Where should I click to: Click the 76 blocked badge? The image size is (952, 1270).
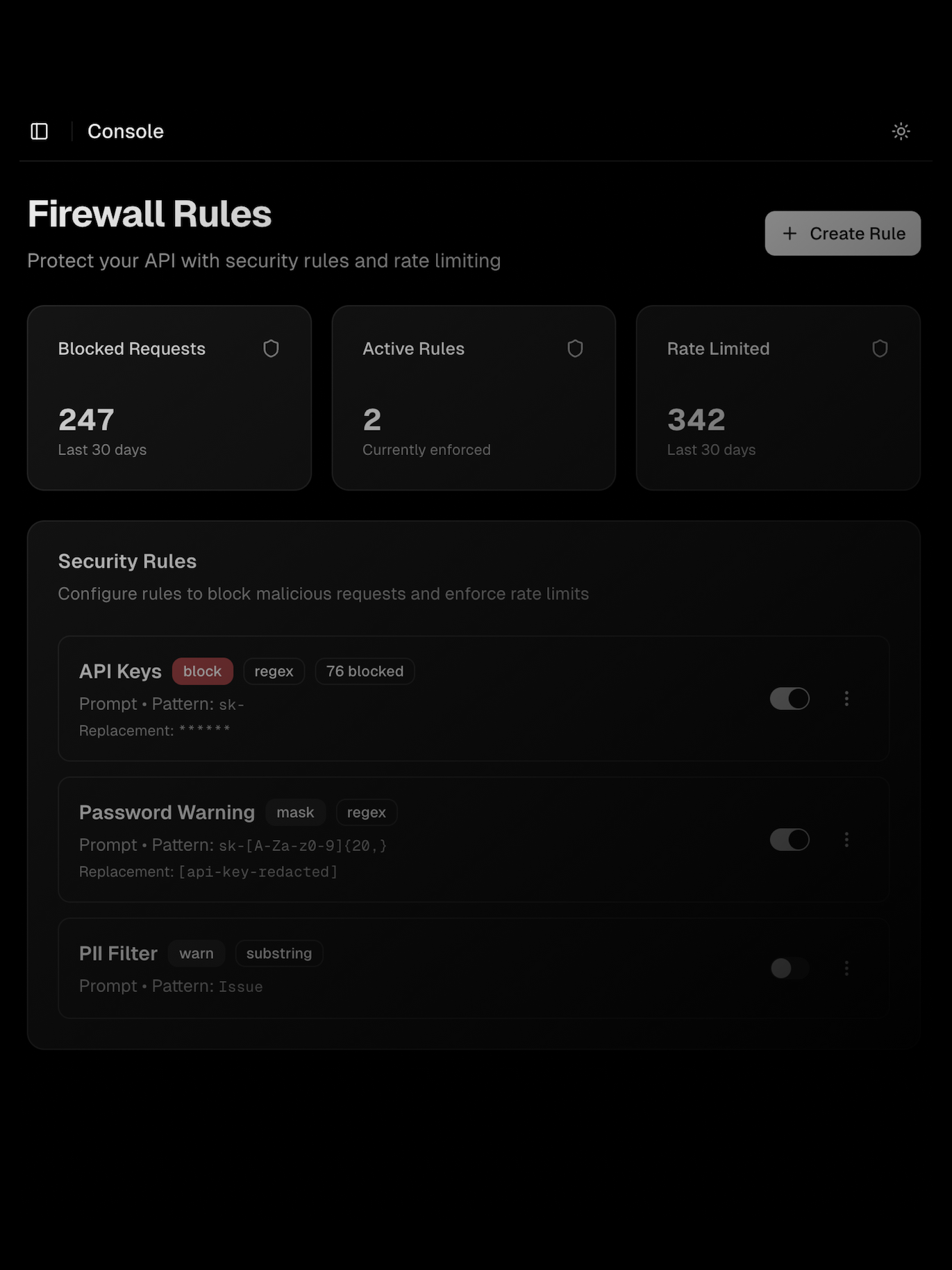pyautogui.click(x=365, y=671)
